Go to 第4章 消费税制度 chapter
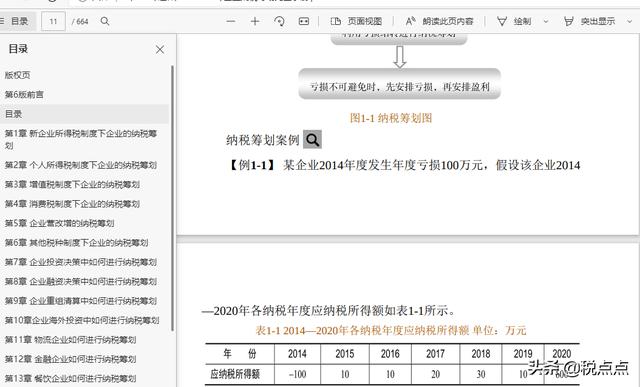Image resolution: width=640 pixels, height=387 pixels. (x=72, y=204)
